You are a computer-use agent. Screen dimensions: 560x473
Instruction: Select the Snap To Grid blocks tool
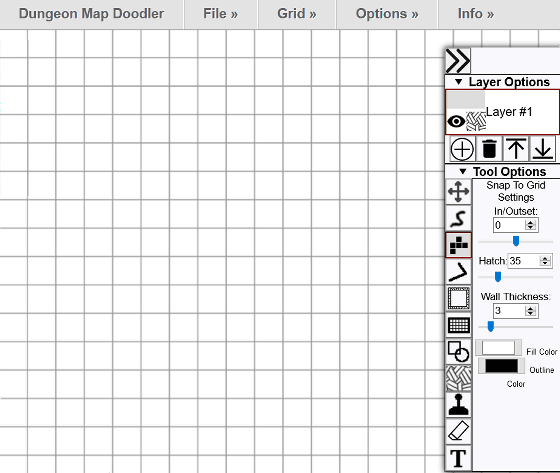coord(459,245)
